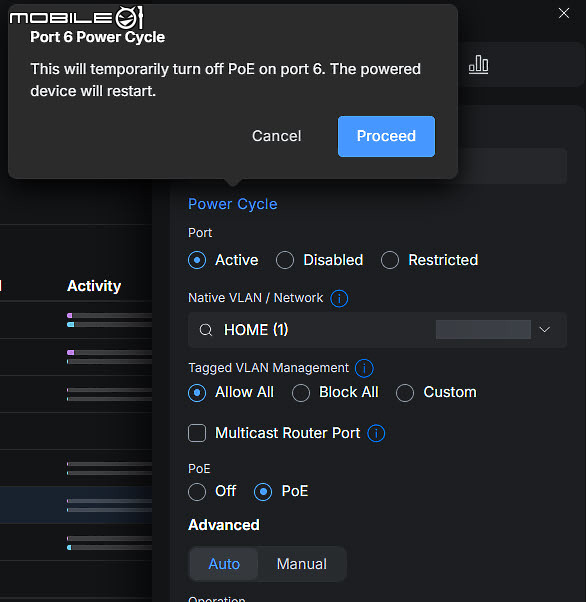The image size is (586, 602).
Task: Select the Active port radio button
Action: (197, 260)
